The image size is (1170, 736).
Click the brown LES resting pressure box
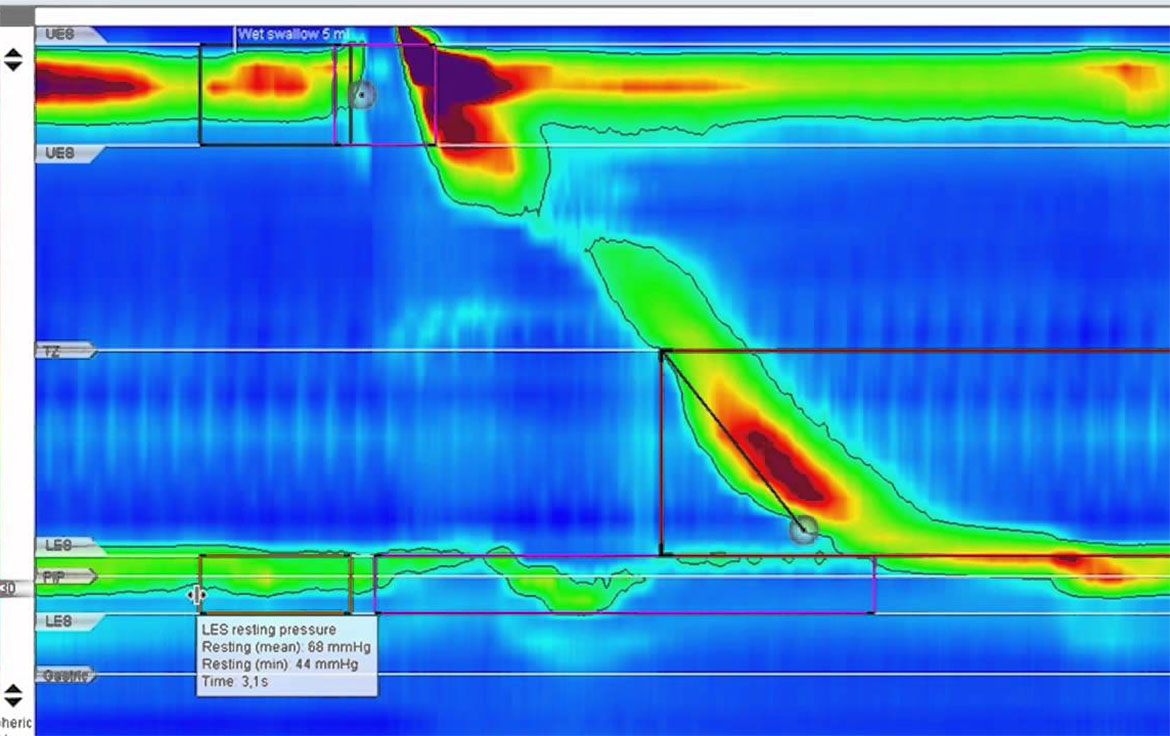pos(275,584)
